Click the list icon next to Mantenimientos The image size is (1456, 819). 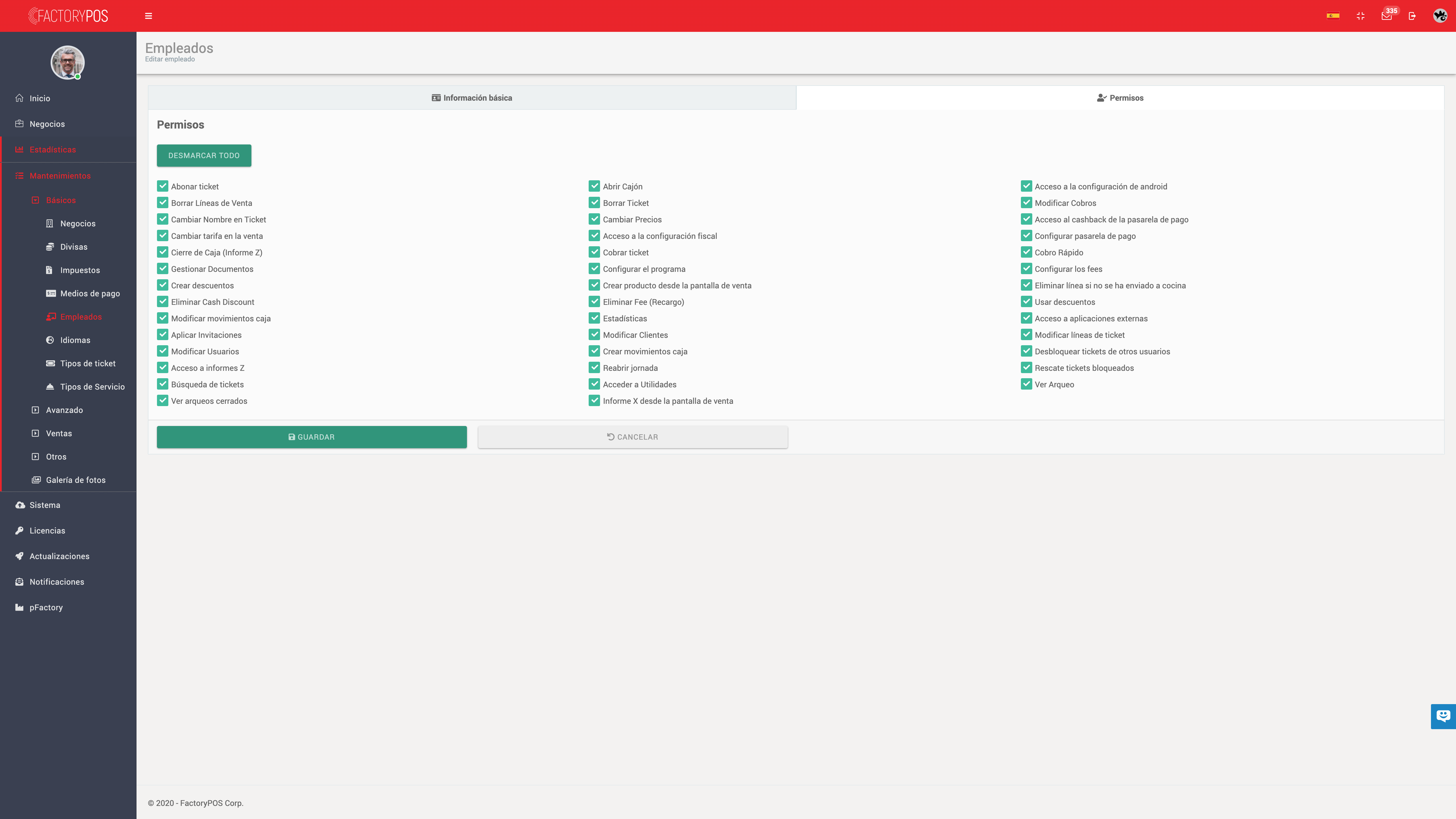click(x=19, y=175)
